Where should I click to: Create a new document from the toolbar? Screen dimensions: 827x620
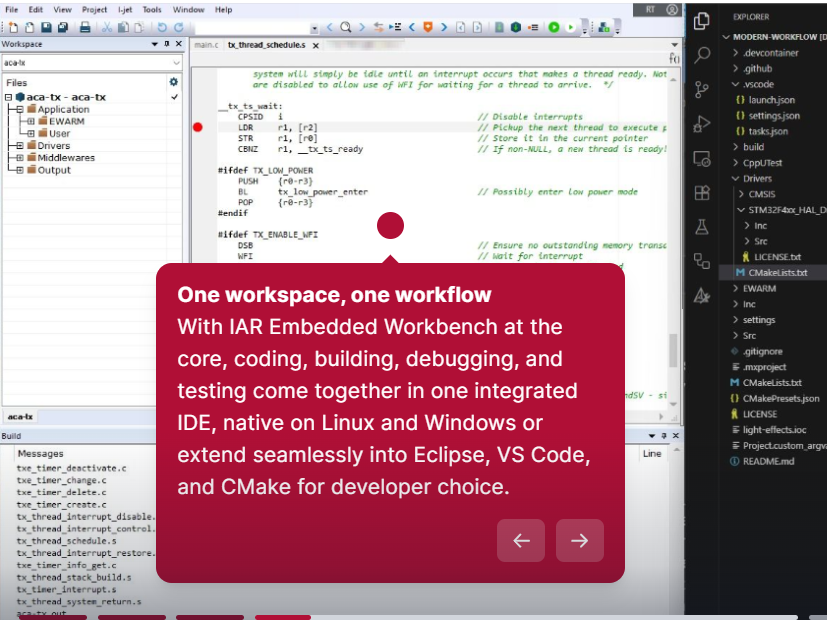tap(14, 27)
